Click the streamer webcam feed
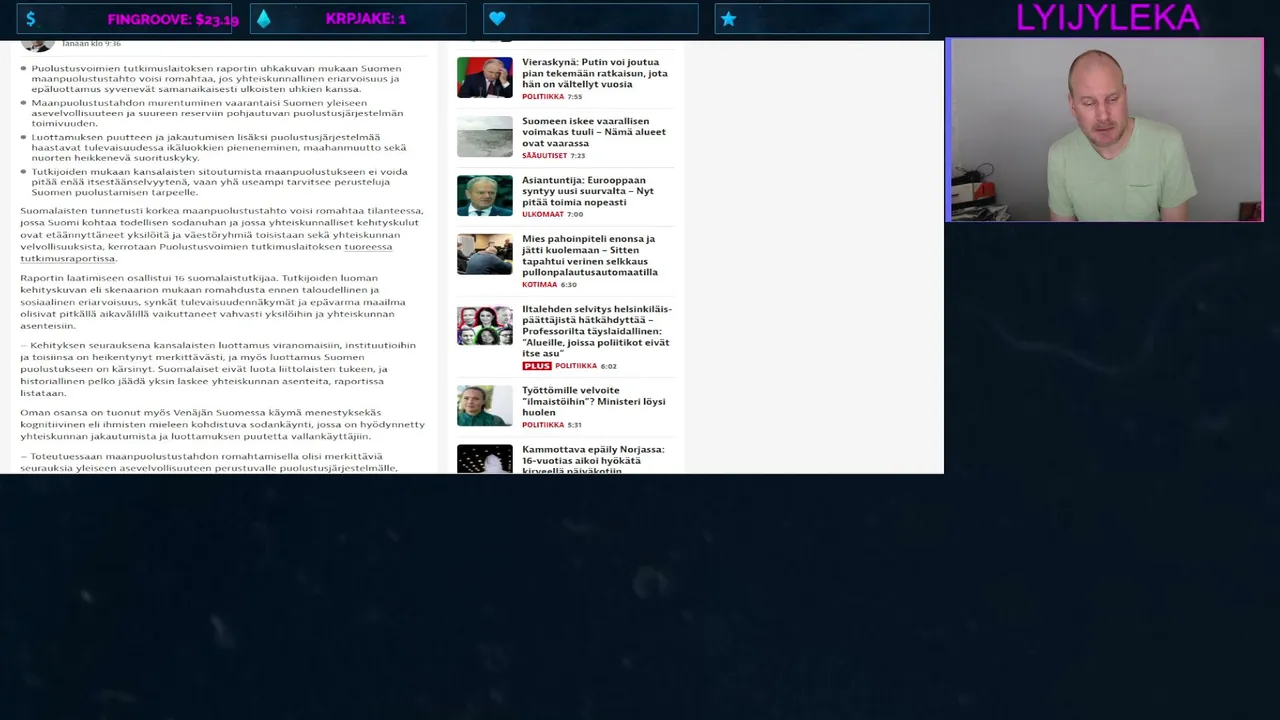The height and width of the screenshot is (720, 1280). (x=1105, y=130)
